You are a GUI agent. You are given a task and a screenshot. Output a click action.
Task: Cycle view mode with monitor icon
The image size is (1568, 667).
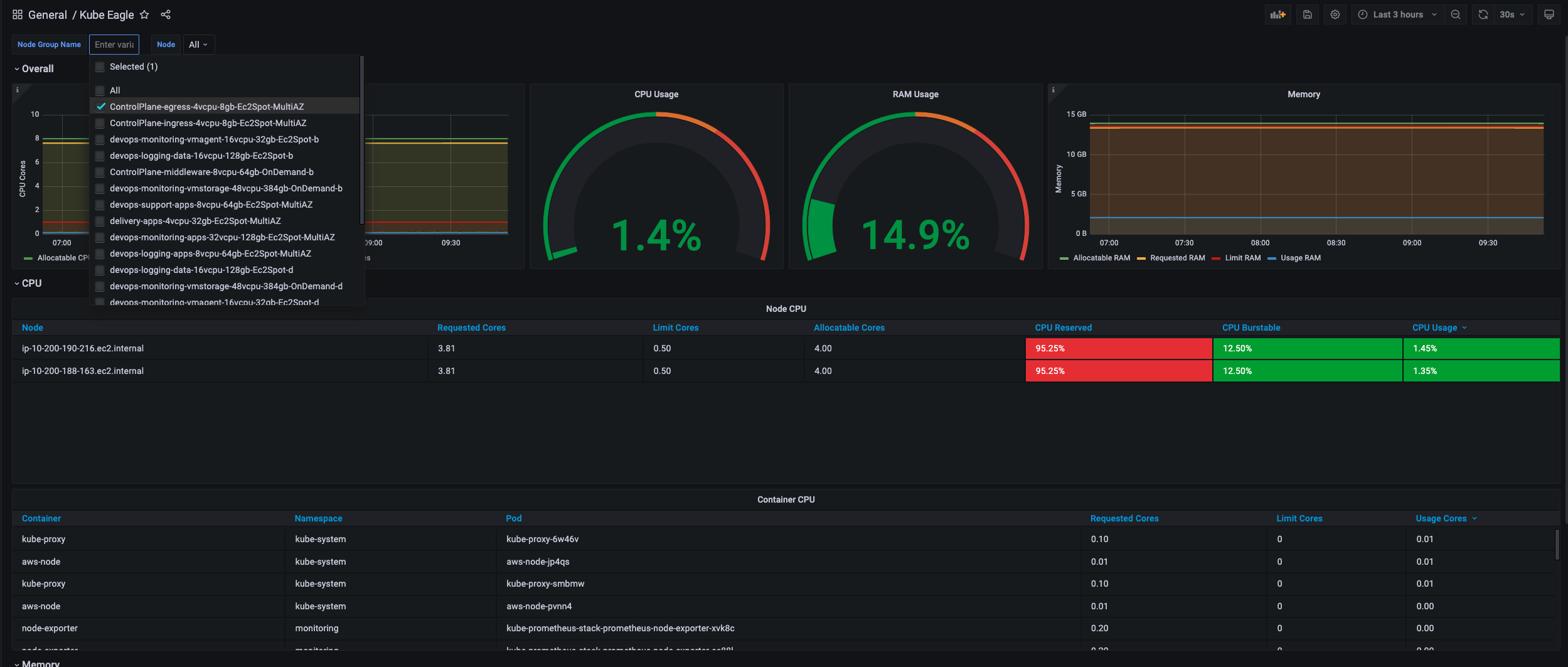tap(1549, 14)
